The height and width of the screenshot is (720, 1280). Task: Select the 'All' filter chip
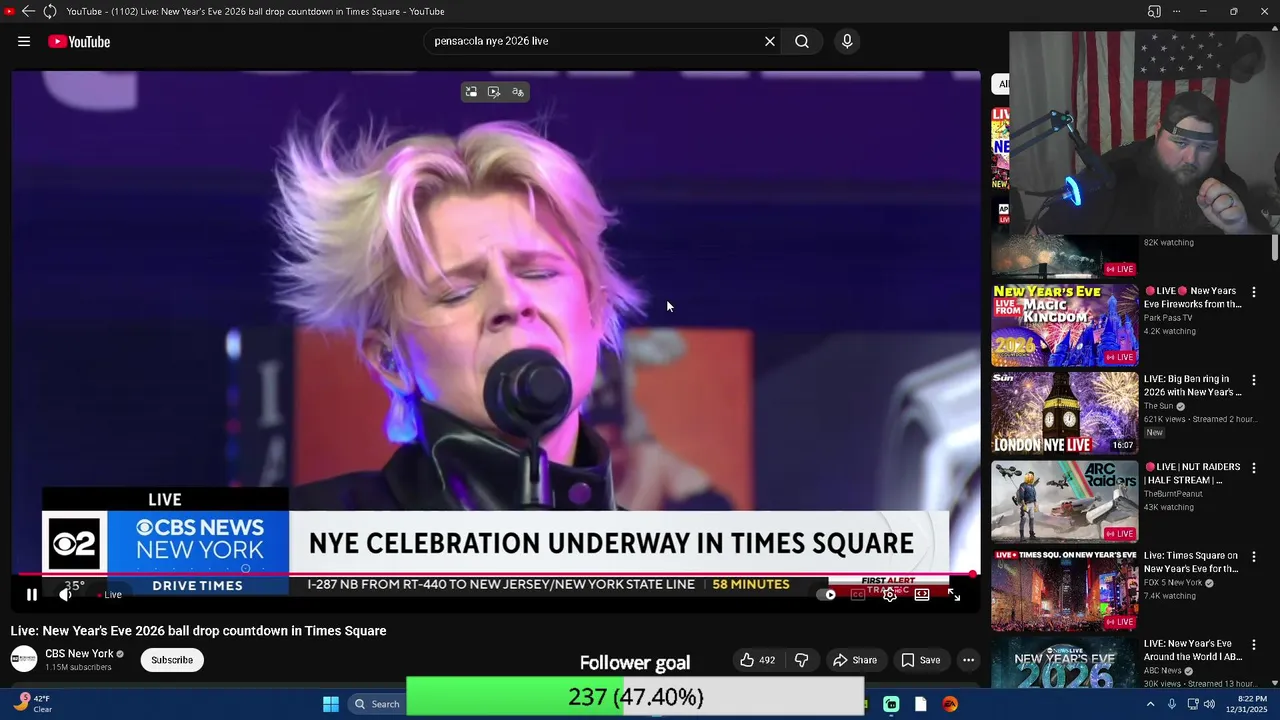click(x=1001, y=84)
